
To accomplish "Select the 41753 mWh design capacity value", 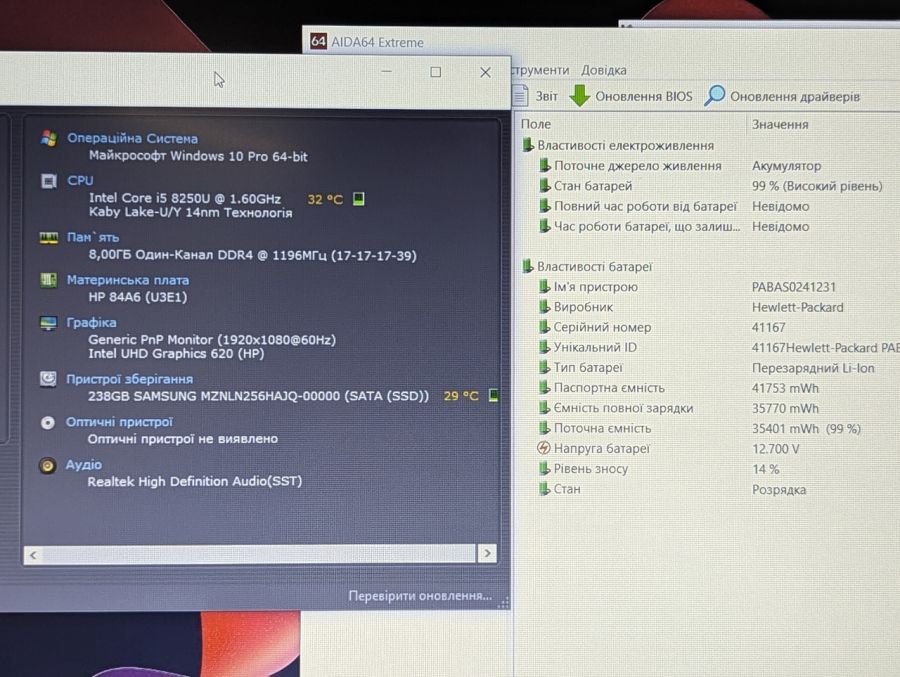I will click(x=785, y=388).
